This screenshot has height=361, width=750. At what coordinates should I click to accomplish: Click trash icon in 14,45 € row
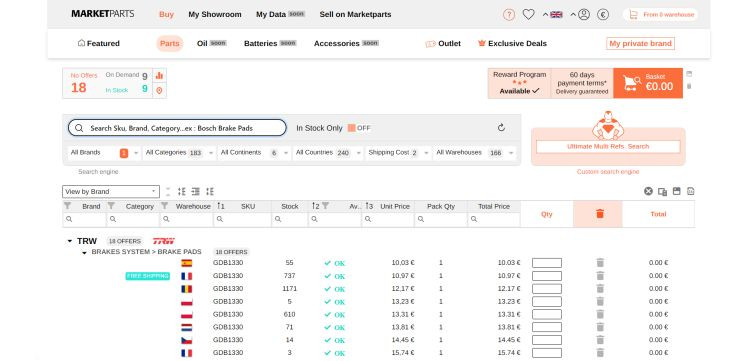[600, 340]
